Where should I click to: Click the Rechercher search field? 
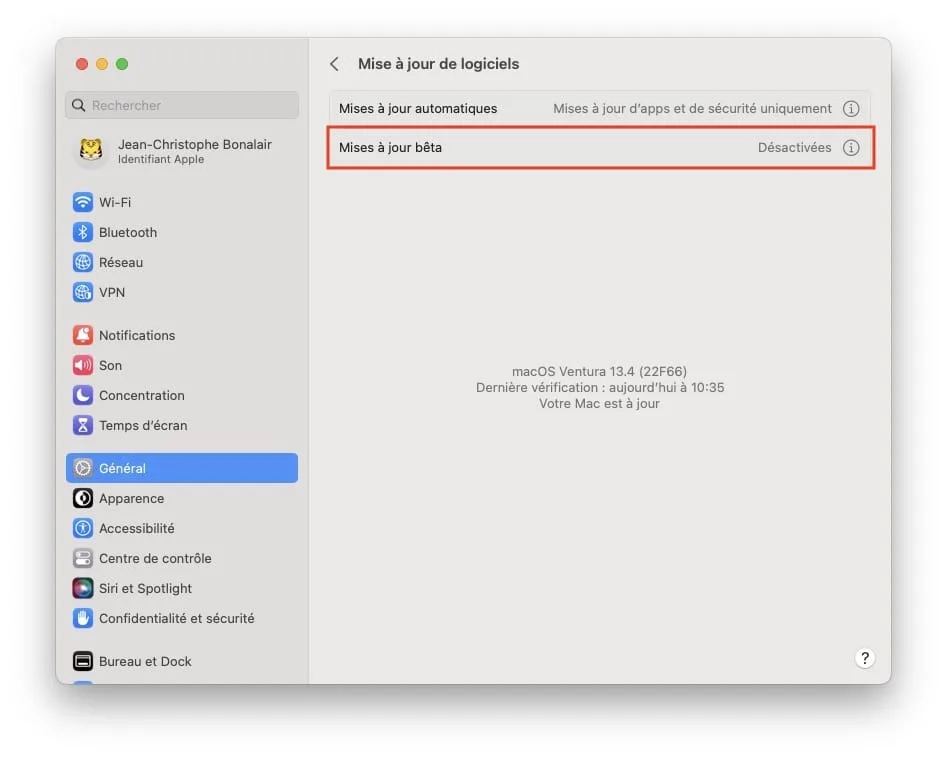181,105
